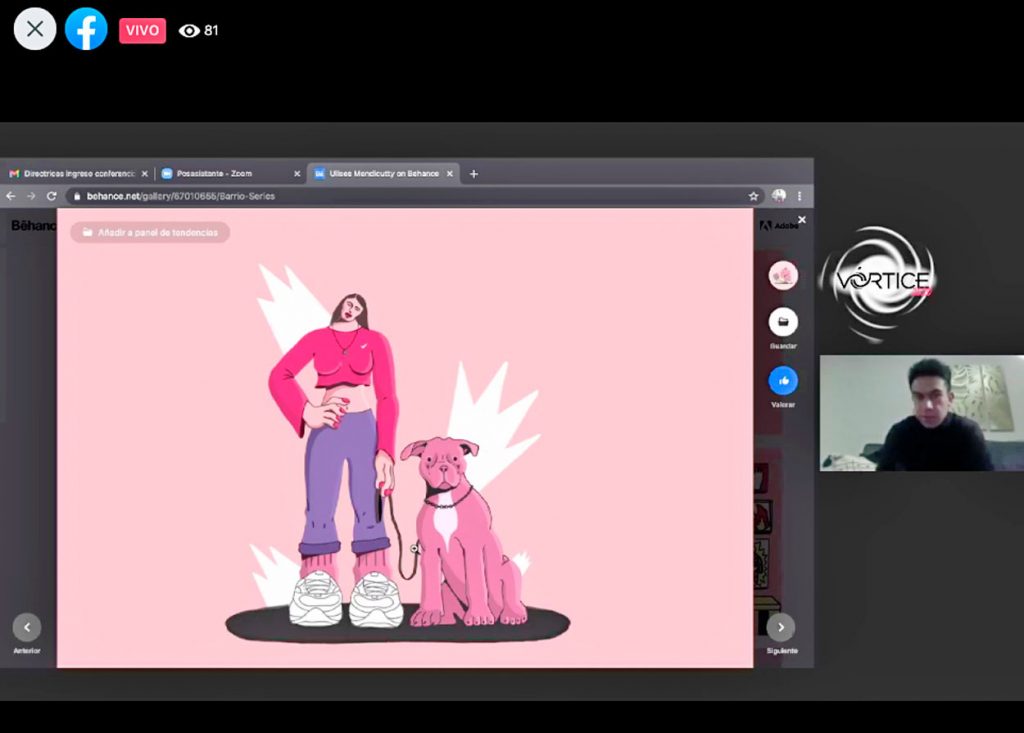This screenshot has height=733, width=1024.
Task: Open the Facebook logo icon
Action: tap(86, 29)
